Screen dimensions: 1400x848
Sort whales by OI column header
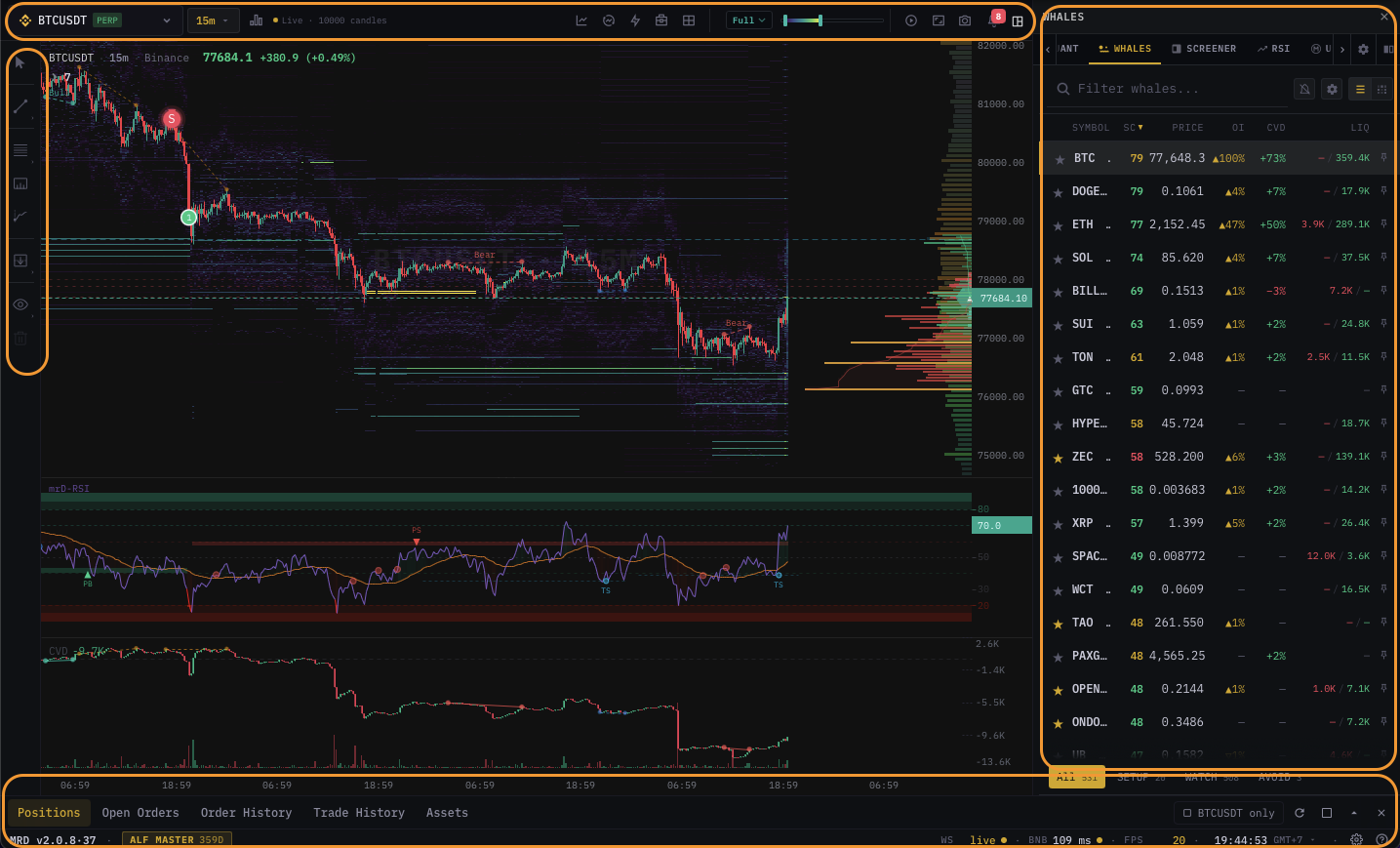1238,128
